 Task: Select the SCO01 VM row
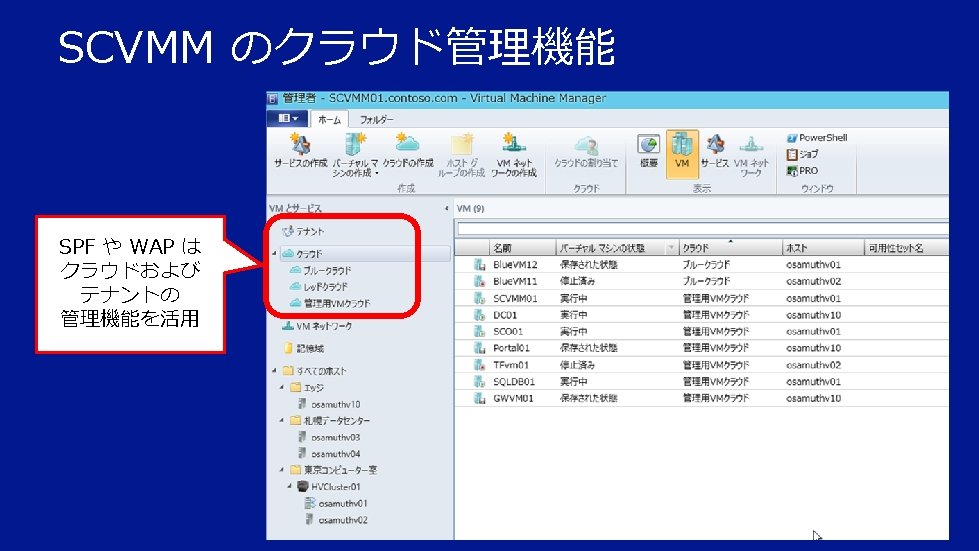pos(701,331)
